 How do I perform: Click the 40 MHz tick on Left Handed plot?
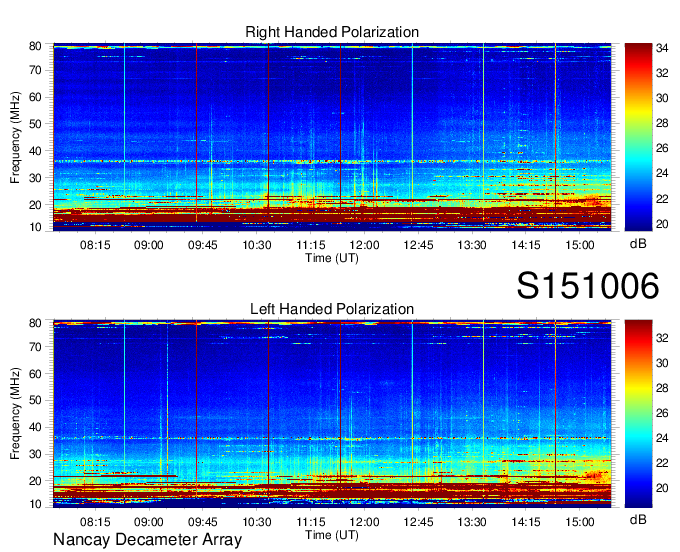coord(35,427)
